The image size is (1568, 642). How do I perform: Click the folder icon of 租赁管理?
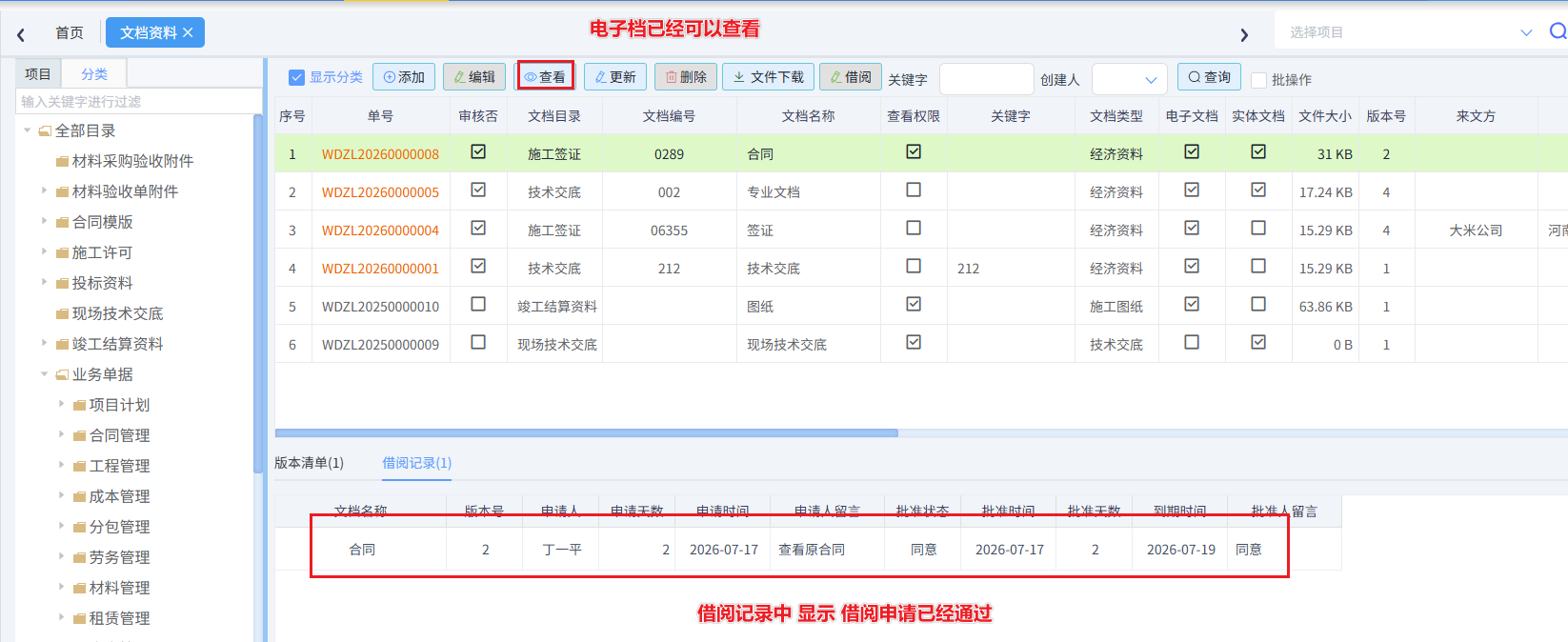tap(79, 618)
